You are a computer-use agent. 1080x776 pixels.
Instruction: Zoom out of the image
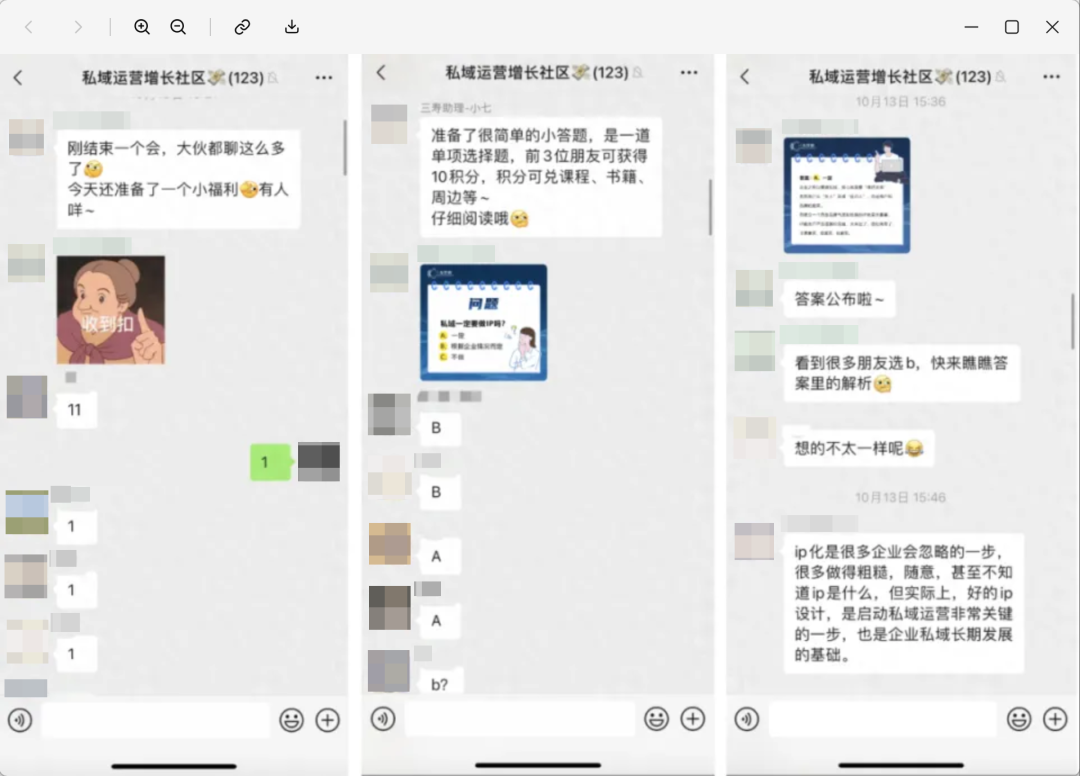(x=178, y=27)
